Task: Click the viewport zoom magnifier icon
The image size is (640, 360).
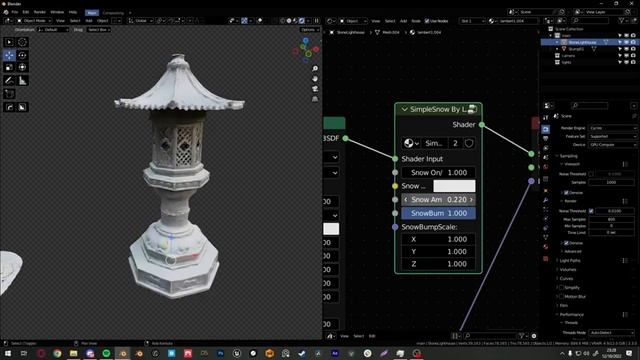Action: click(x=315, y=69)
